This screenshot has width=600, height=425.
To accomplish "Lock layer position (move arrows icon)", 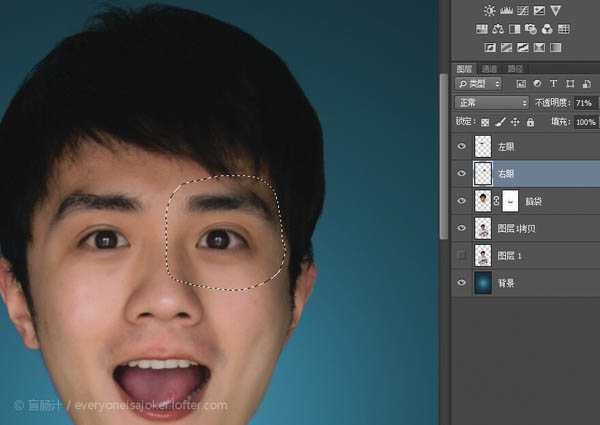I will tap(515, 122).
